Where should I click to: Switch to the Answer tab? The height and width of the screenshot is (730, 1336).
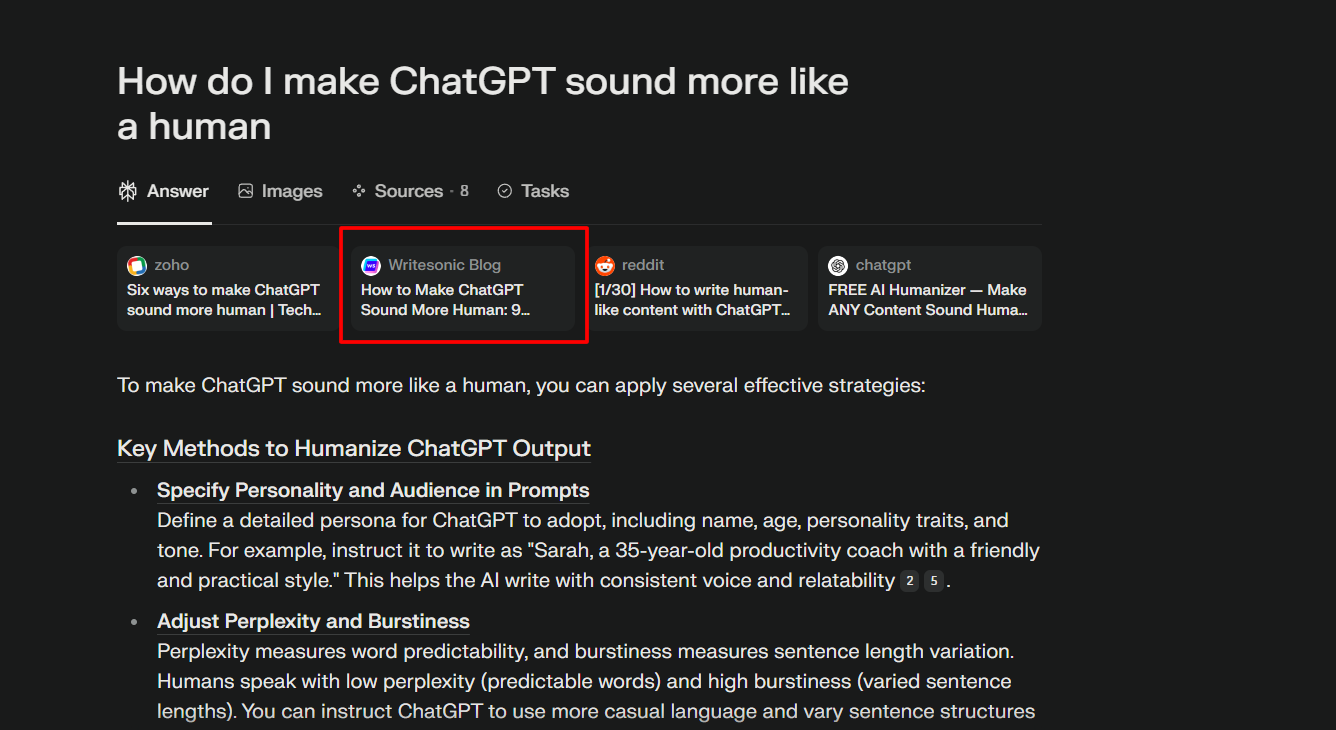pyautogui.click(x=164, y=191)
